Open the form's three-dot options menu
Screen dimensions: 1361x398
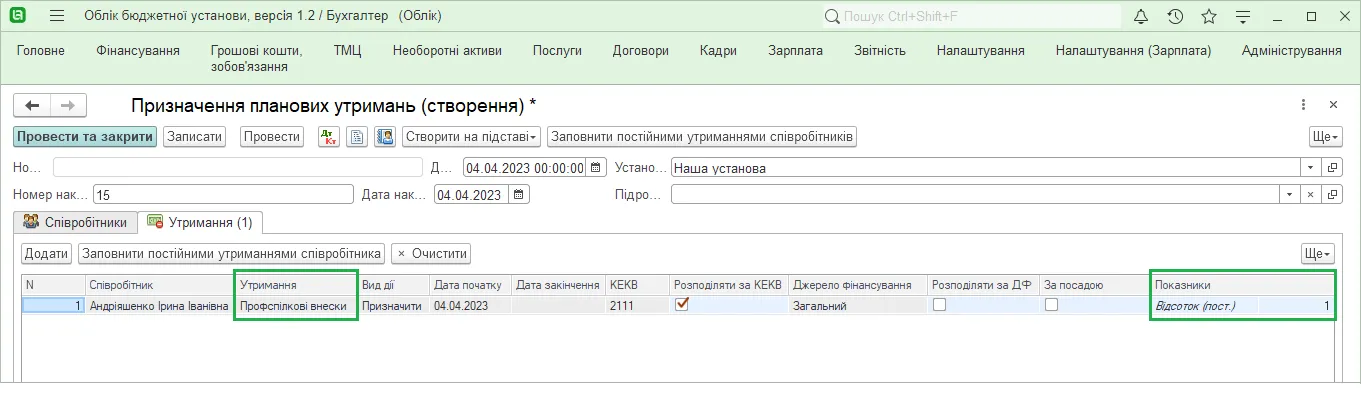(x=1303, y=105)
